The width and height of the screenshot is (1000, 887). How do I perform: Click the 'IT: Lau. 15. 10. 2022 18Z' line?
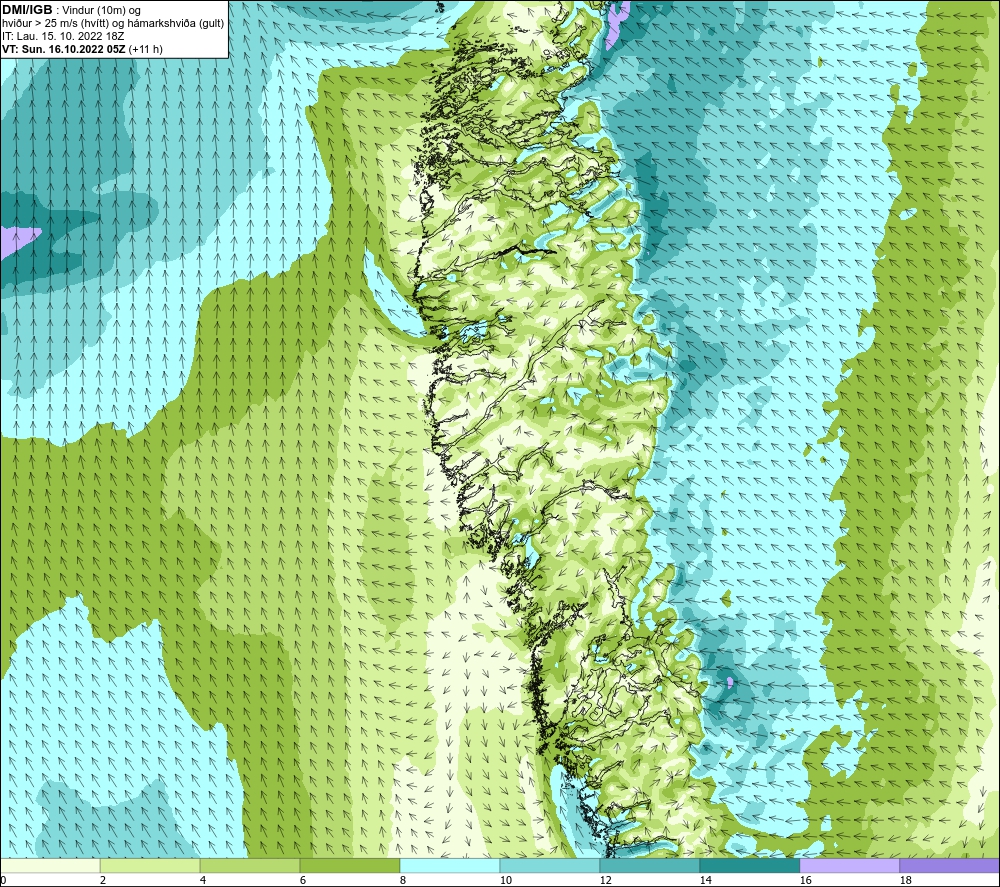[63, 36]
